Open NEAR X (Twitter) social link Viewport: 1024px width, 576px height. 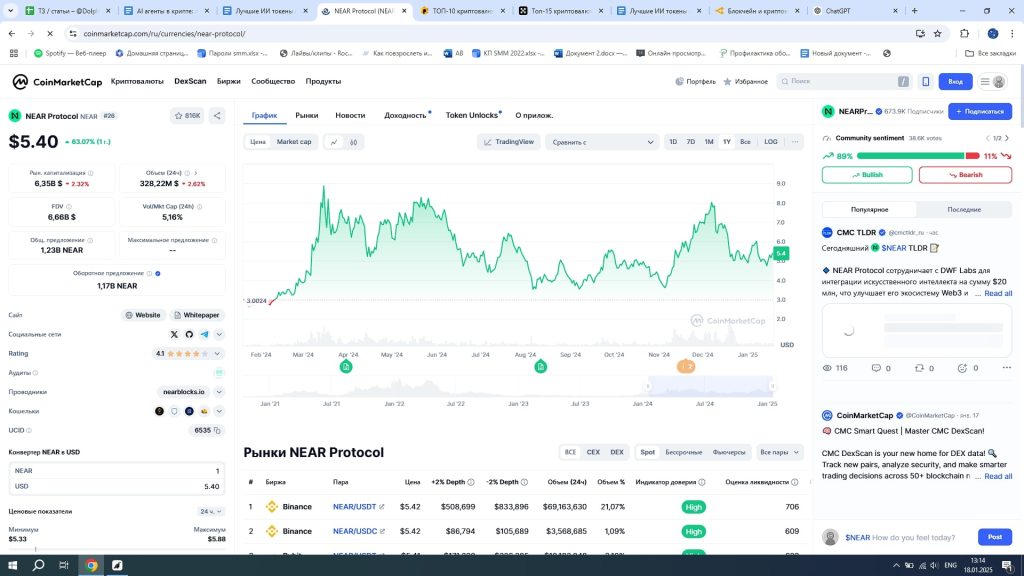[x=174, y=334]
